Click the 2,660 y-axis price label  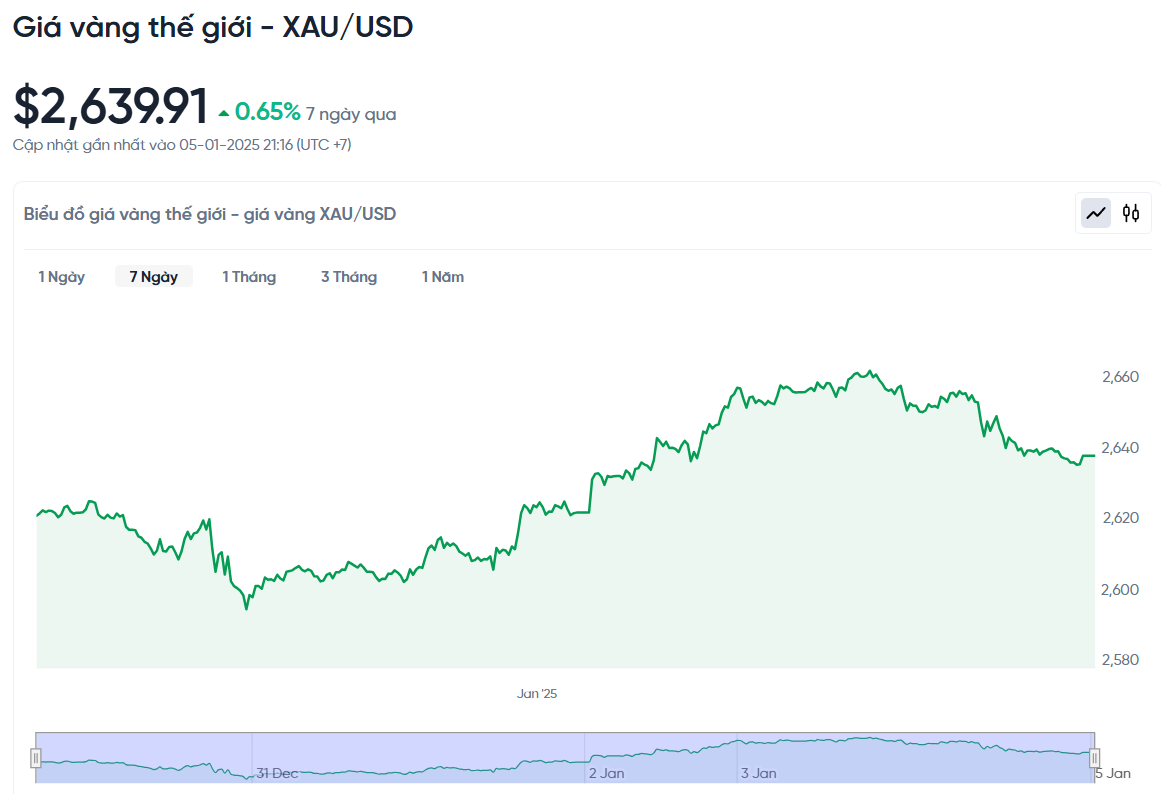(x=1120, y=377)
